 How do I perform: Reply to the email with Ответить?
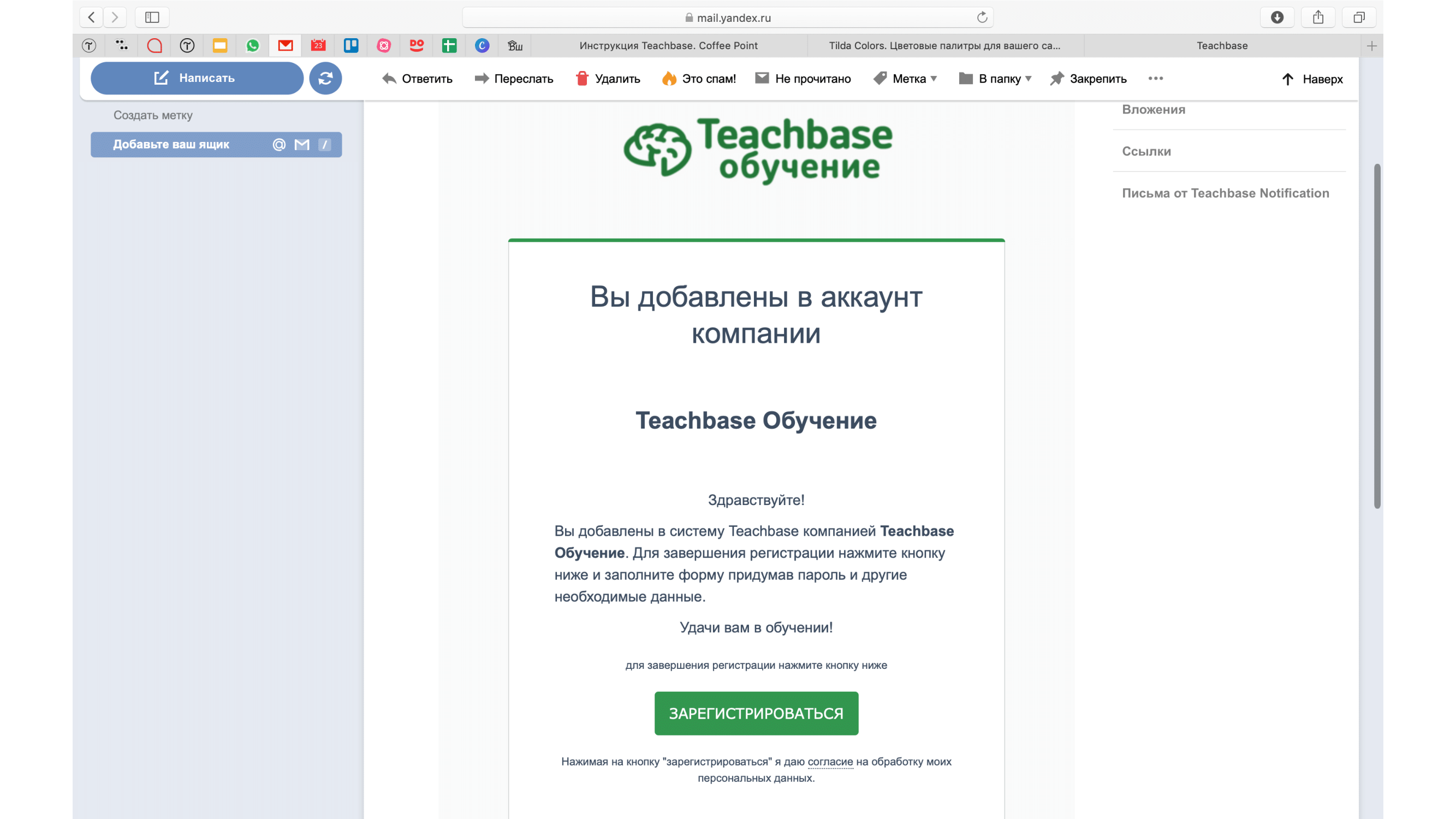click(417, 79)
